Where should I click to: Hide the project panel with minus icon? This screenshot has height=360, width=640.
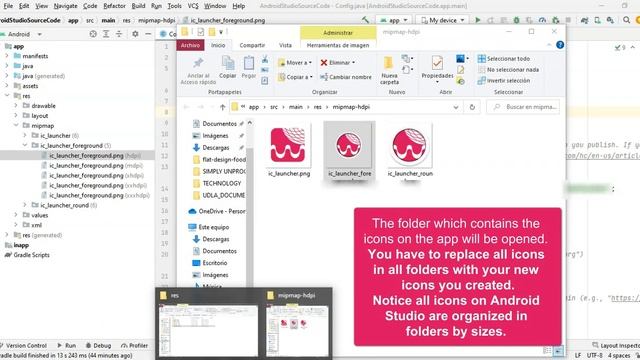148,34
